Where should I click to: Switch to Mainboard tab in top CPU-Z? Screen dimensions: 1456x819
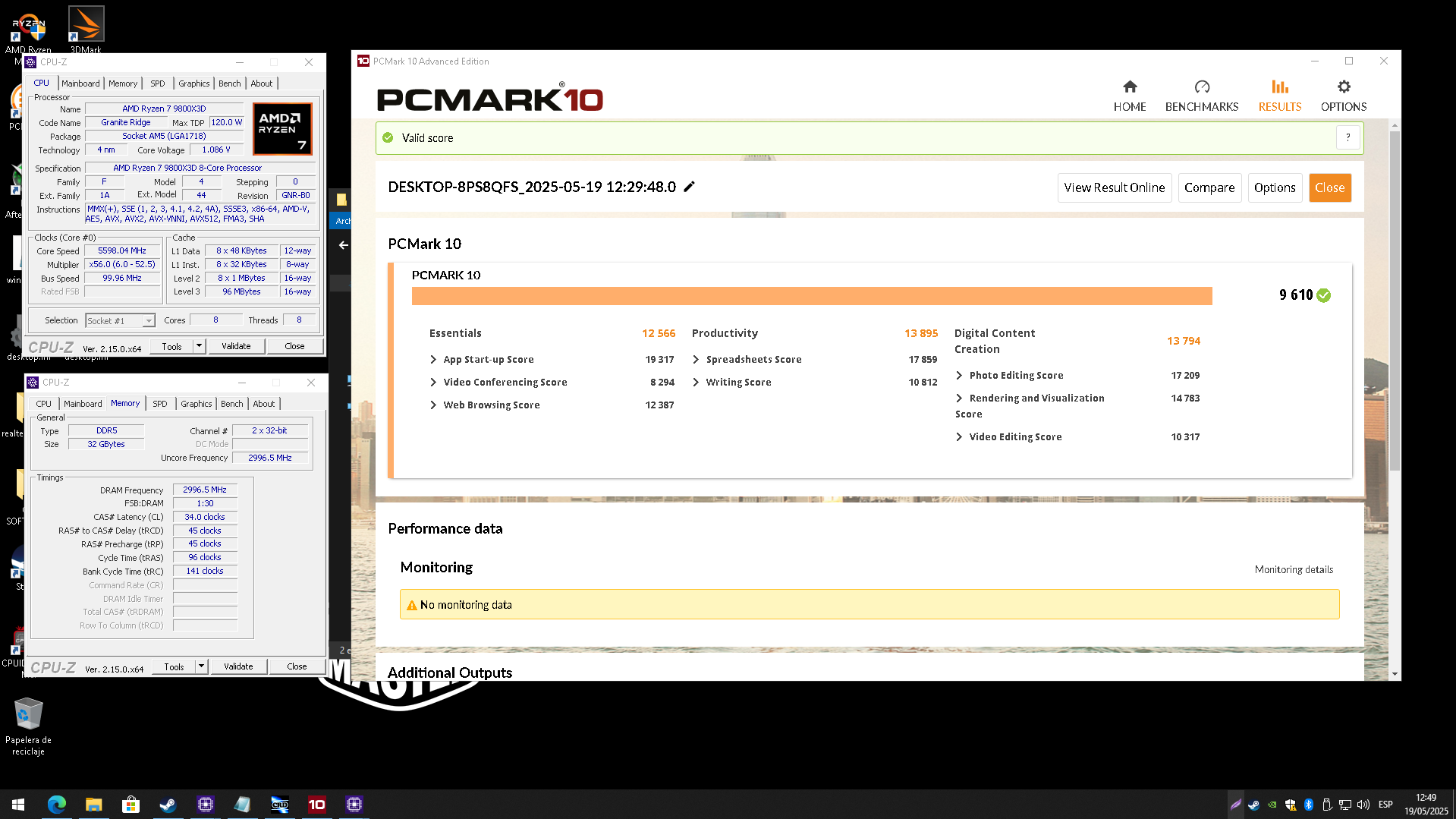[x=80, y=83]
